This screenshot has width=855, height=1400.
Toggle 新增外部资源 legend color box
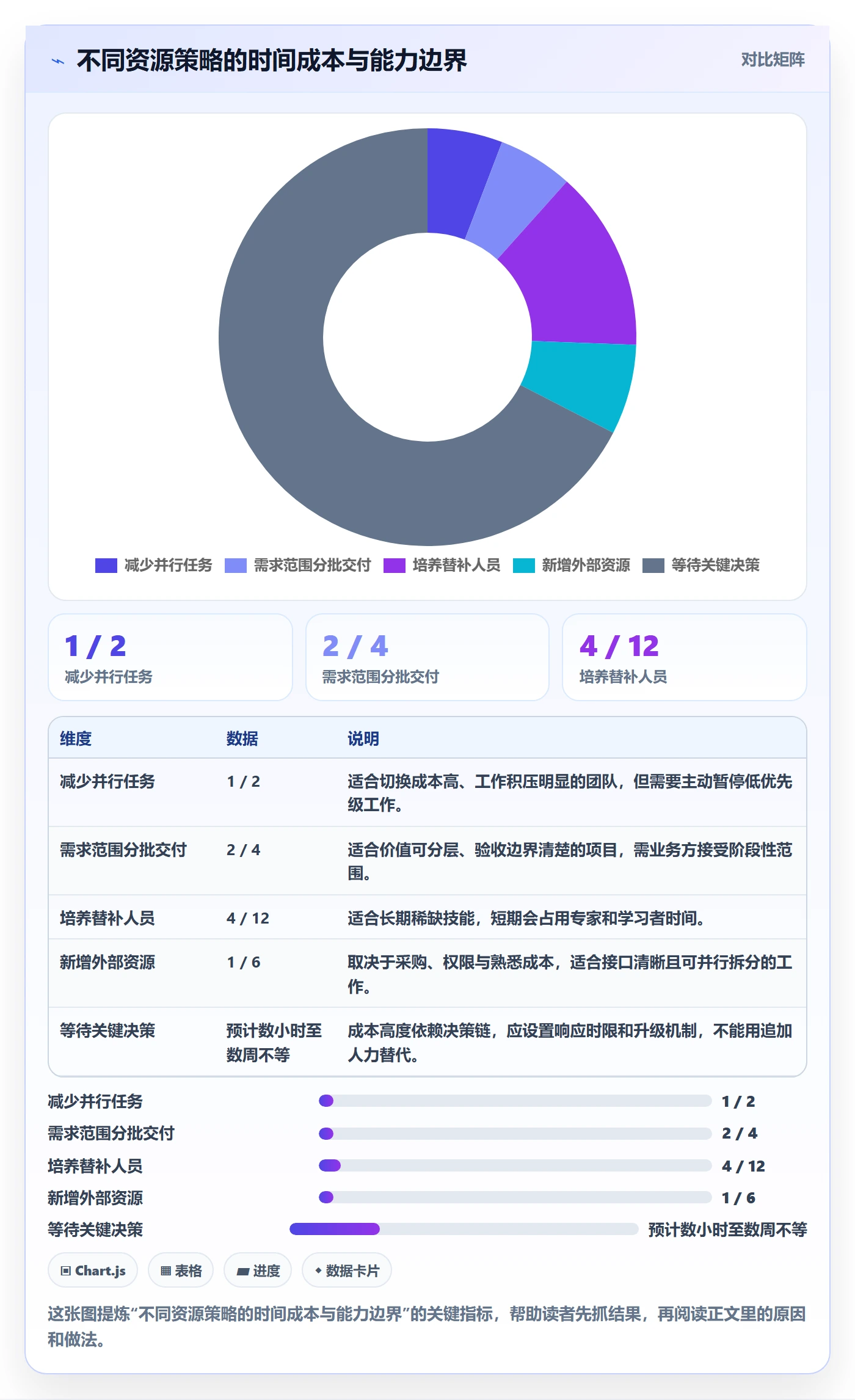[523, 566]
